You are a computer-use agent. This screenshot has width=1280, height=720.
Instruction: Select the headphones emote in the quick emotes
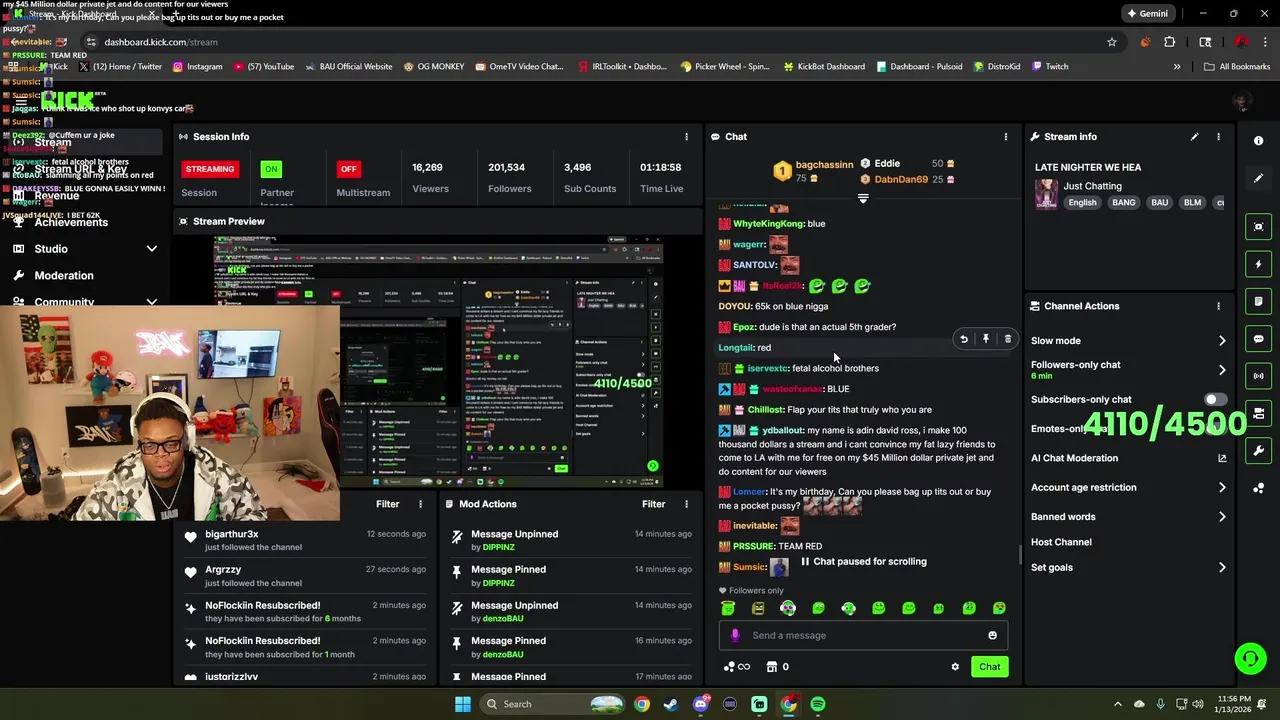pos(788,608)
